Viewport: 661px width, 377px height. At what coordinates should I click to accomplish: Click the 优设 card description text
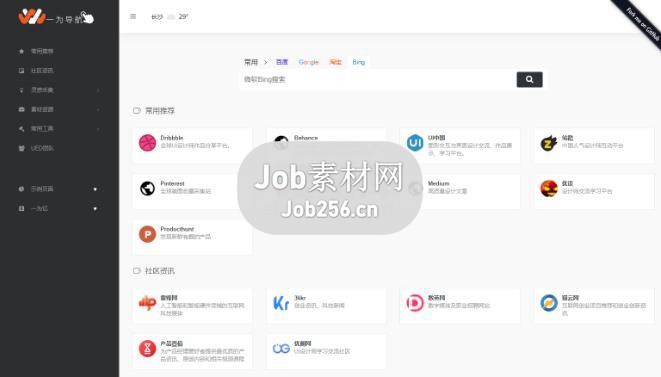(x=587, y=191)
